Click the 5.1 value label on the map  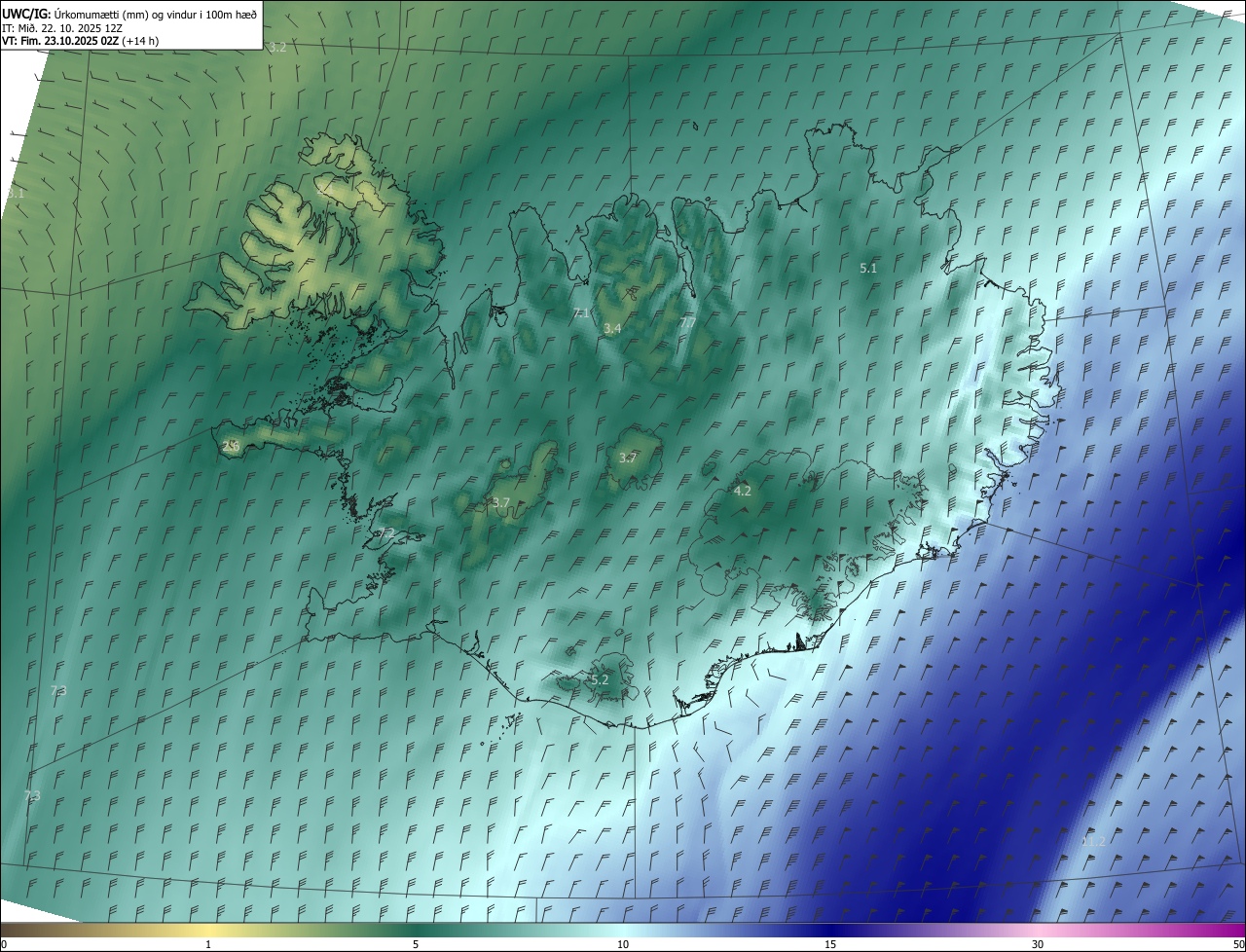[869, 267]
